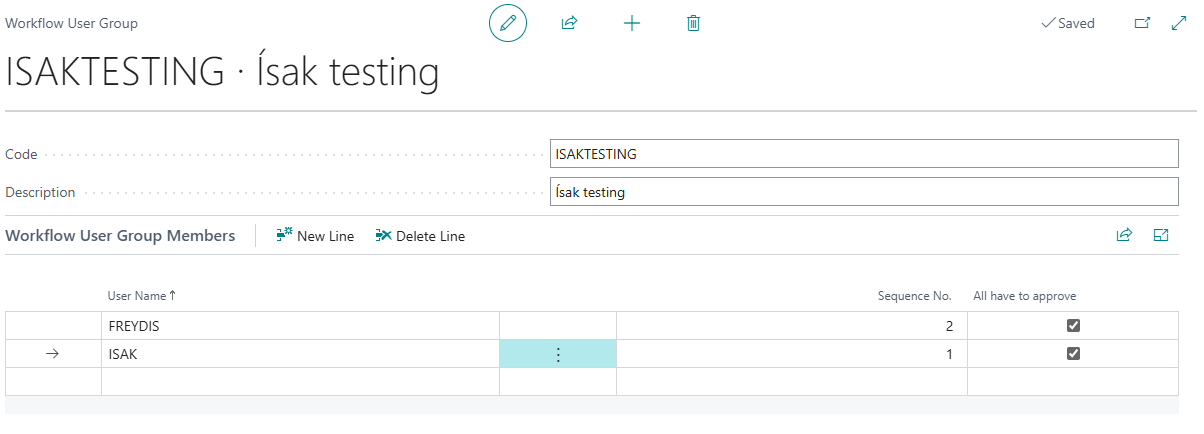Maximize the Members subpage icon

coord(1161,235)
